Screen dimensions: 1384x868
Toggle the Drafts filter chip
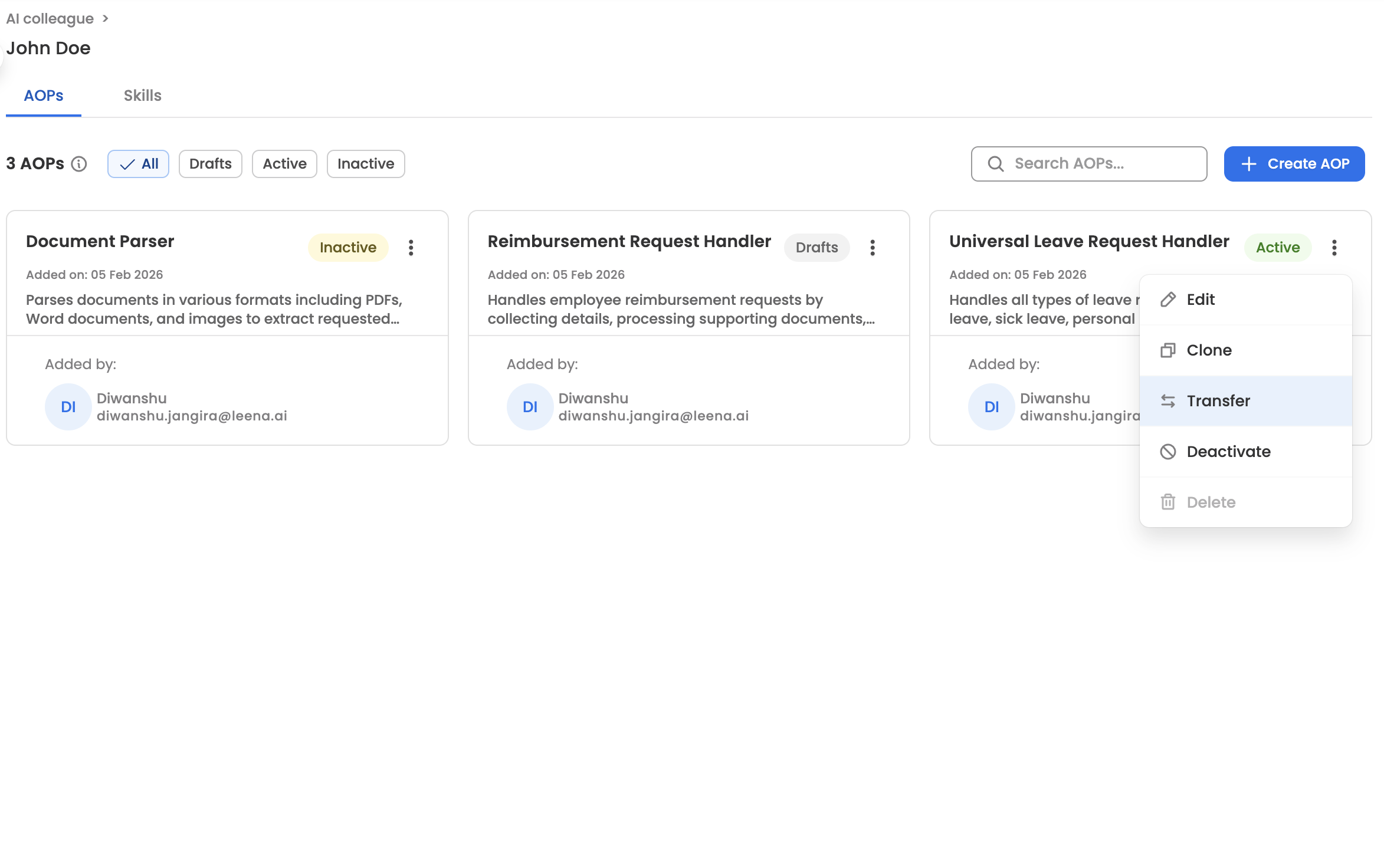[210, 164]
